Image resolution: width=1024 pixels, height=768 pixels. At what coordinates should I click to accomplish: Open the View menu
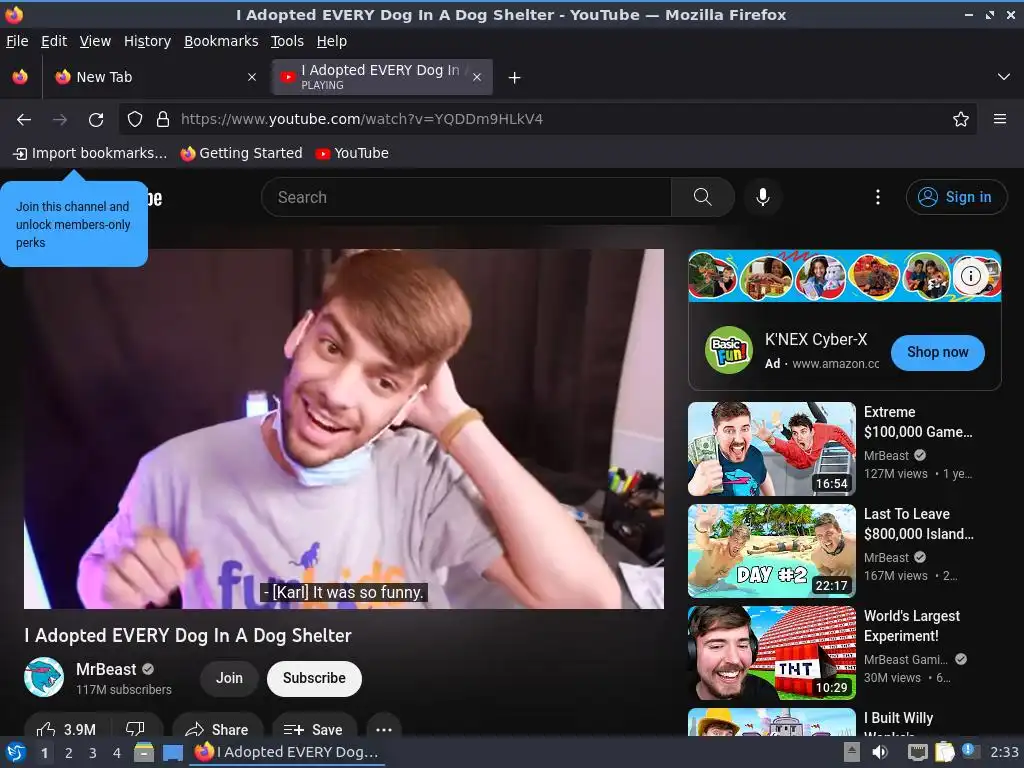pyautogui.click(x=95, y=41)
